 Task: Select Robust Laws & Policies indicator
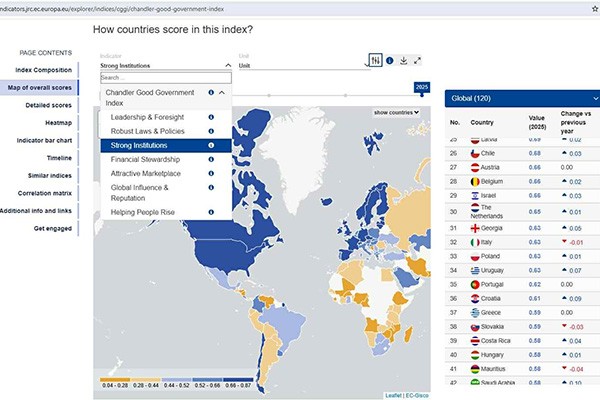pos(147,131)
